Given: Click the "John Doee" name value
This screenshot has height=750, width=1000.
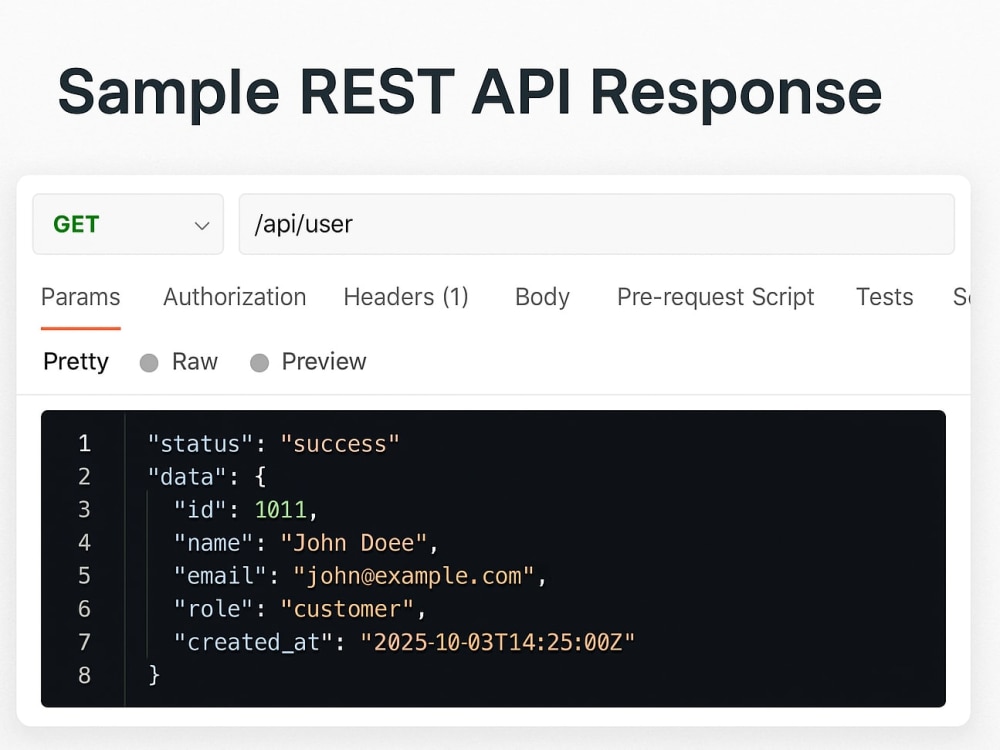Looking at the screenshot, I should click(354, 543).
